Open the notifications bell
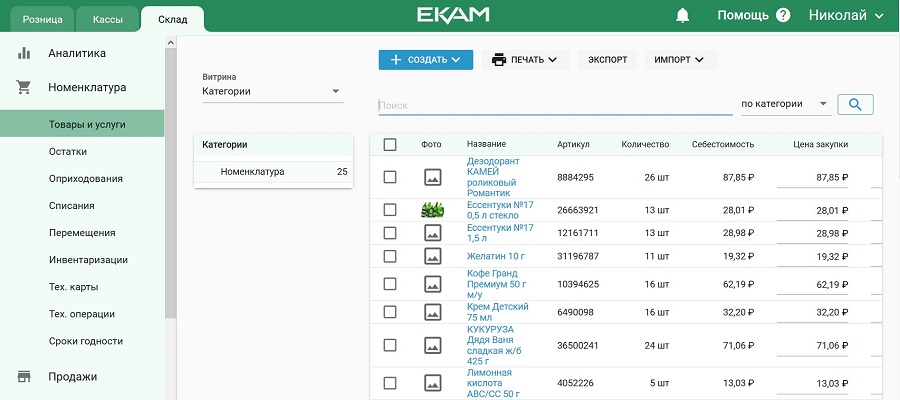The height and width of the screenshot is (400, 900). (682, 15)
